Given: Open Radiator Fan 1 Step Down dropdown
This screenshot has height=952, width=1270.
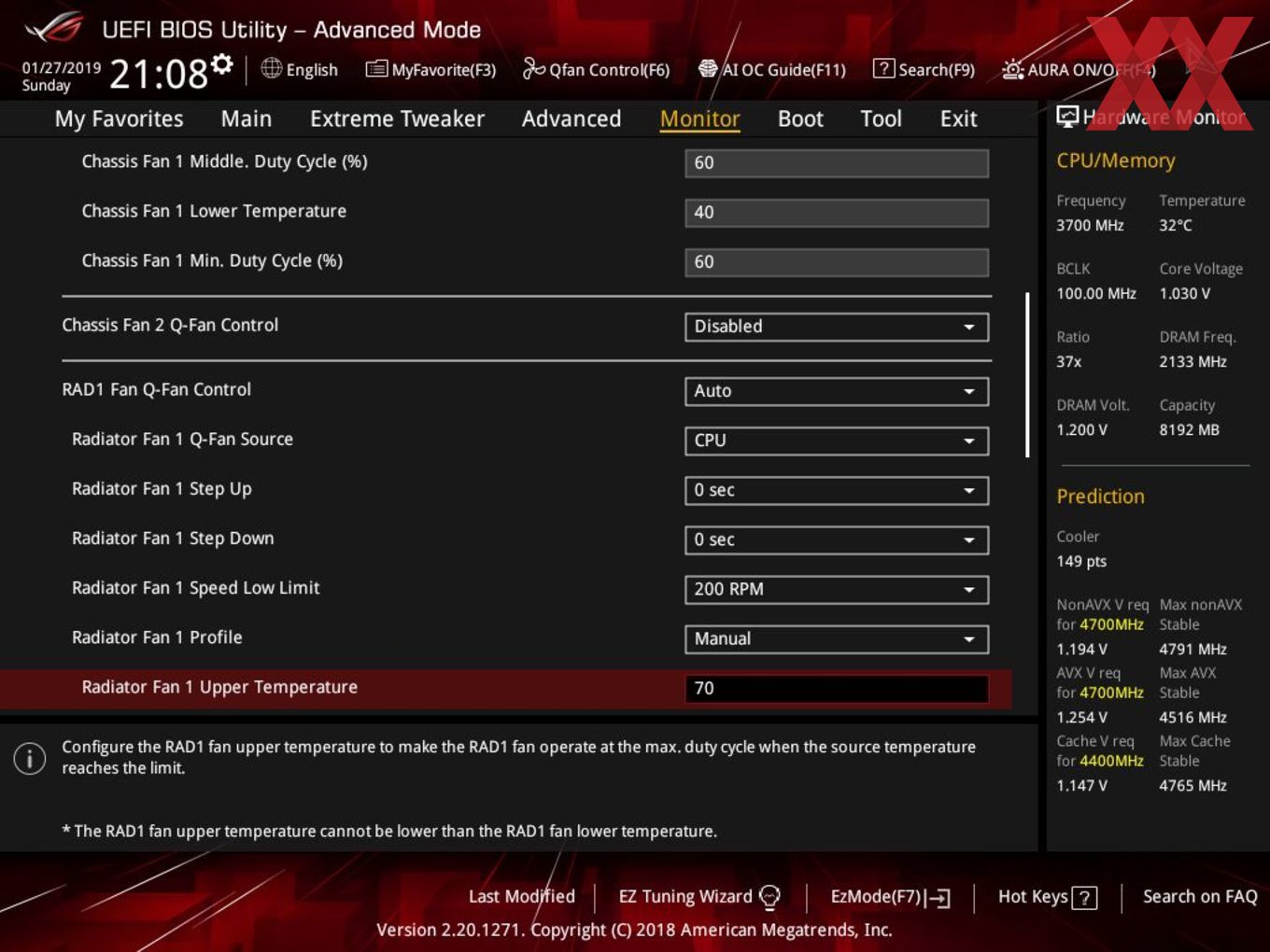Looking at the screenshot, I should pyautogui.click(x=836, y=539).
